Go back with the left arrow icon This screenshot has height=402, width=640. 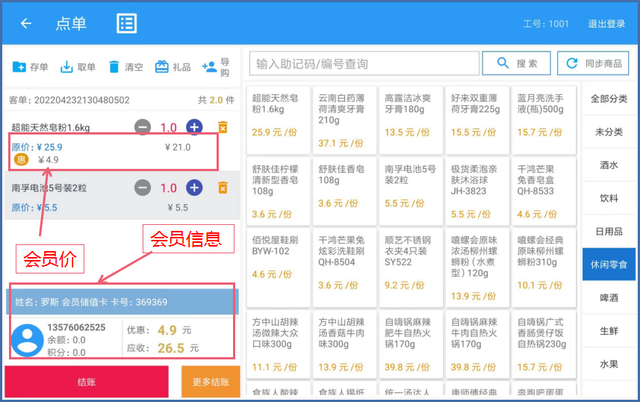point(26,23)
